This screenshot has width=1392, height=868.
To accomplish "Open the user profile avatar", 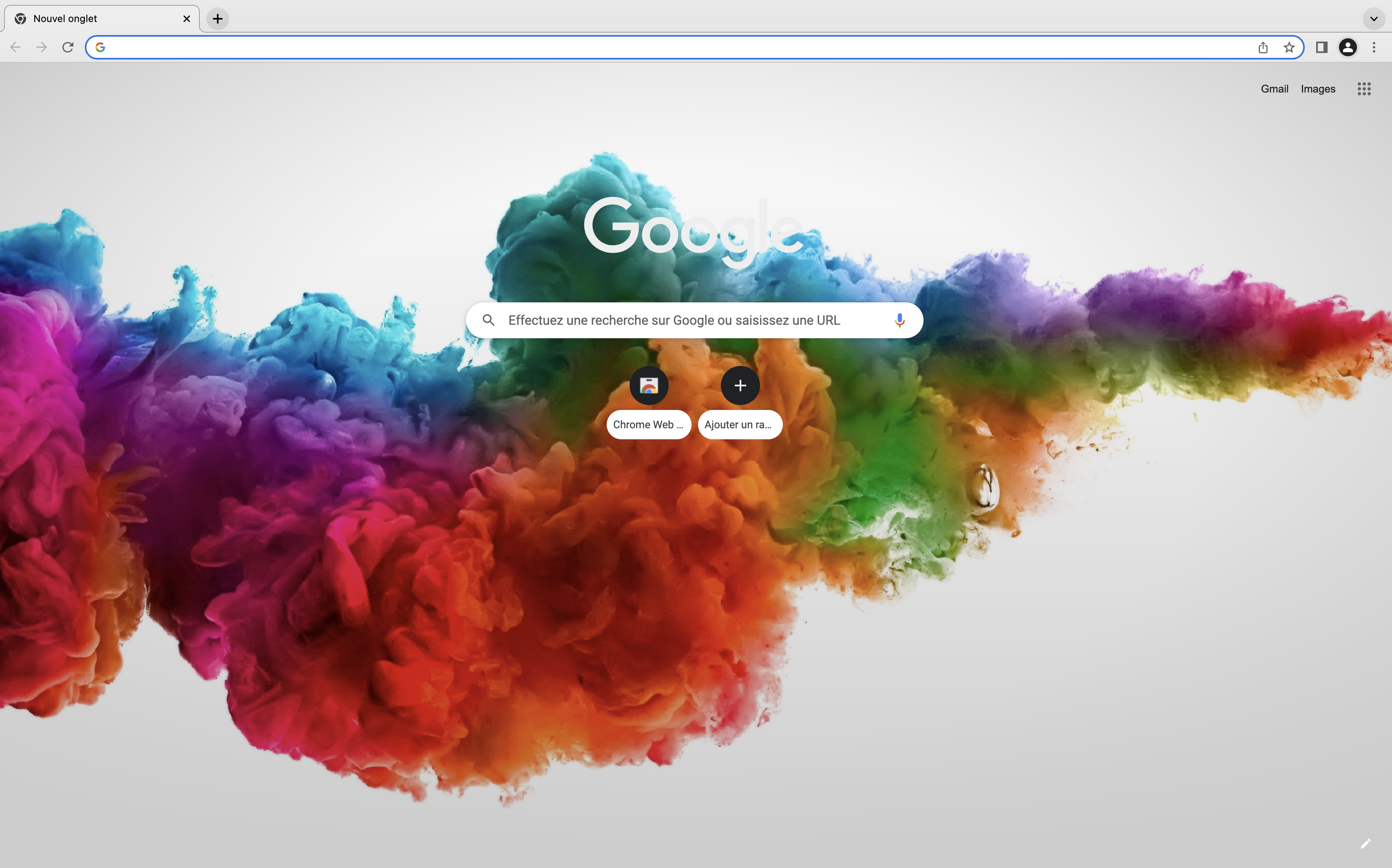I will tap(1348, 47).
